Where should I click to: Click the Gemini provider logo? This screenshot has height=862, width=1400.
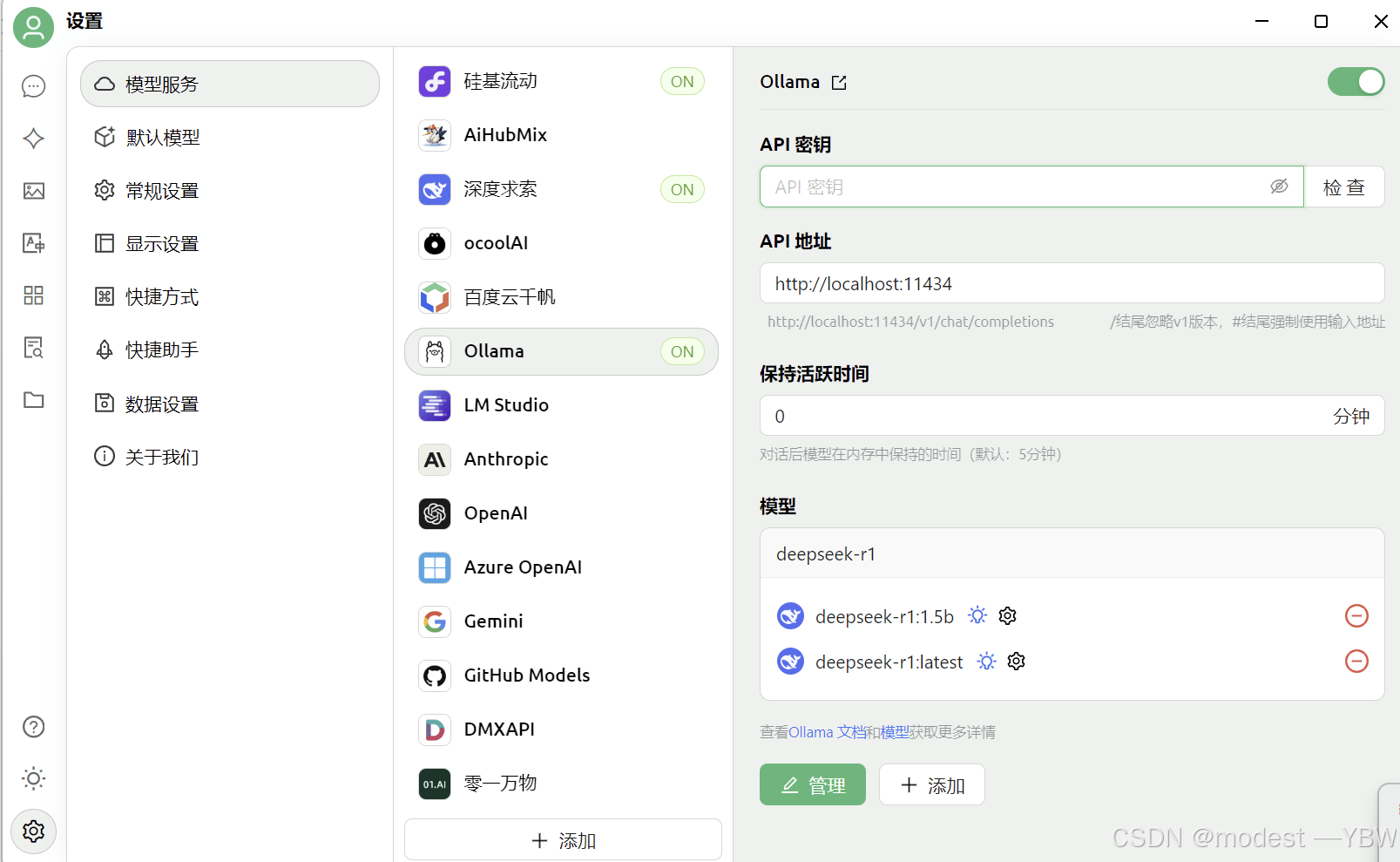(x=435, y=621)
